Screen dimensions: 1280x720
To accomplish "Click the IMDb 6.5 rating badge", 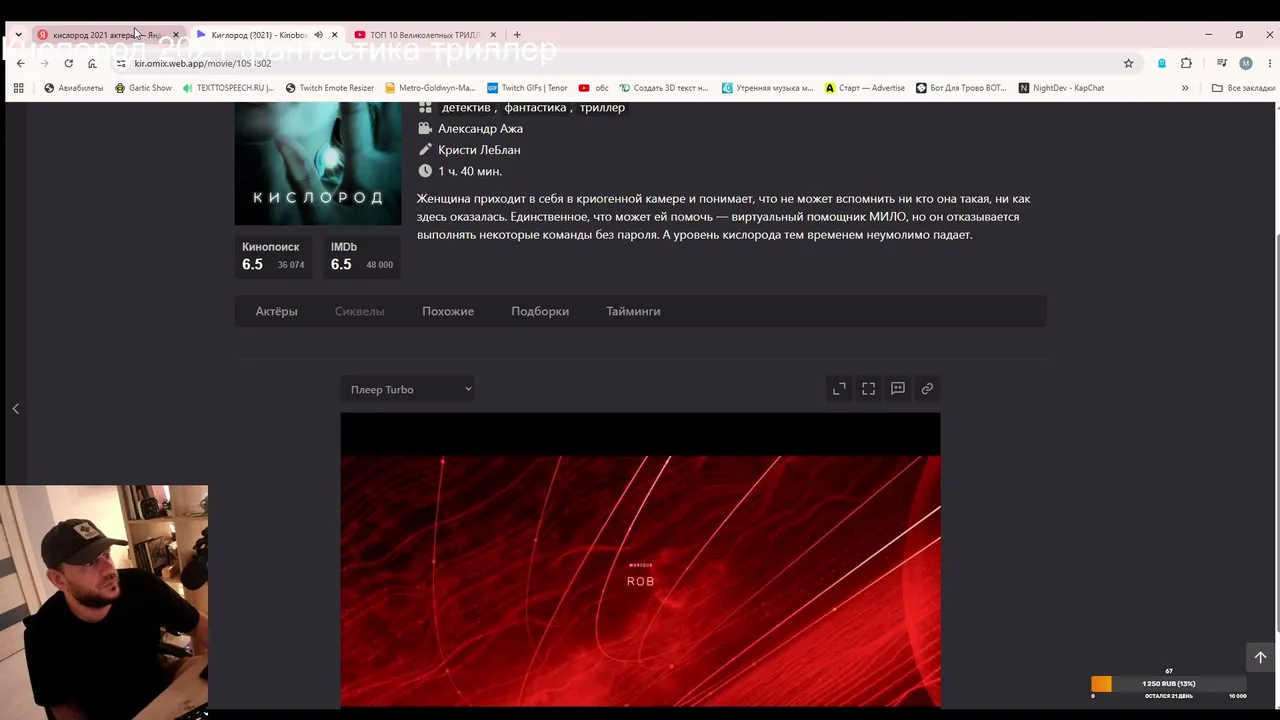I will [x=362, y=256].
